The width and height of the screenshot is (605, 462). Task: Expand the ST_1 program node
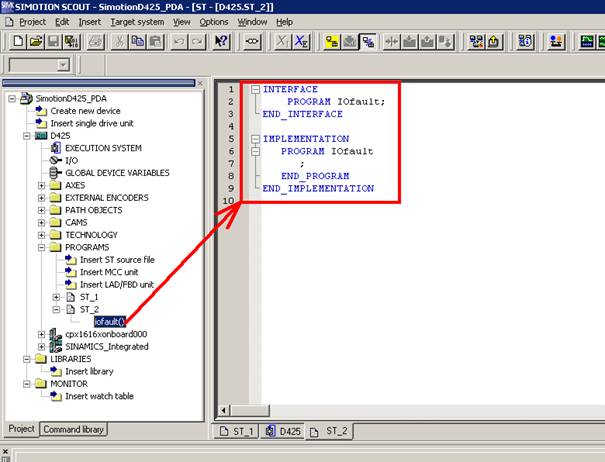[x=56, y=297]
